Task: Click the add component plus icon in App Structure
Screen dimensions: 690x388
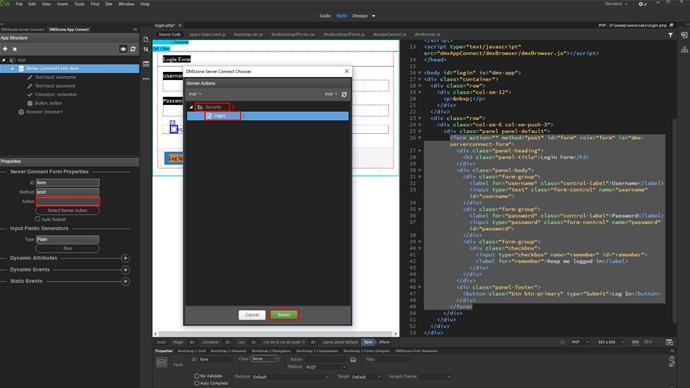Action: (x=5, y=49)
